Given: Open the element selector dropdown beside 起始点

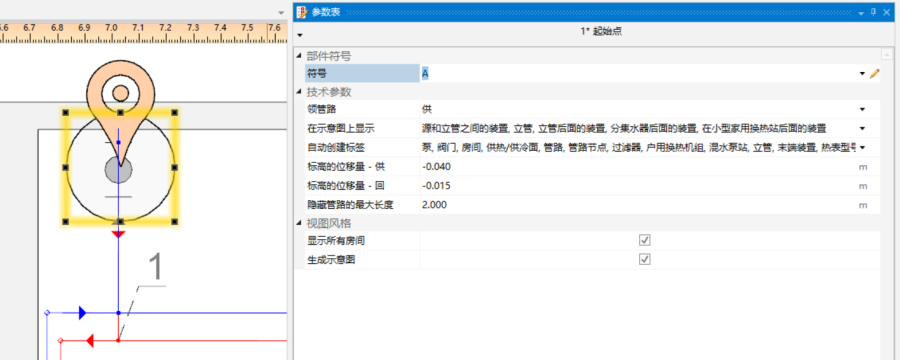Looking at the screenshot, I should [300, 36].
